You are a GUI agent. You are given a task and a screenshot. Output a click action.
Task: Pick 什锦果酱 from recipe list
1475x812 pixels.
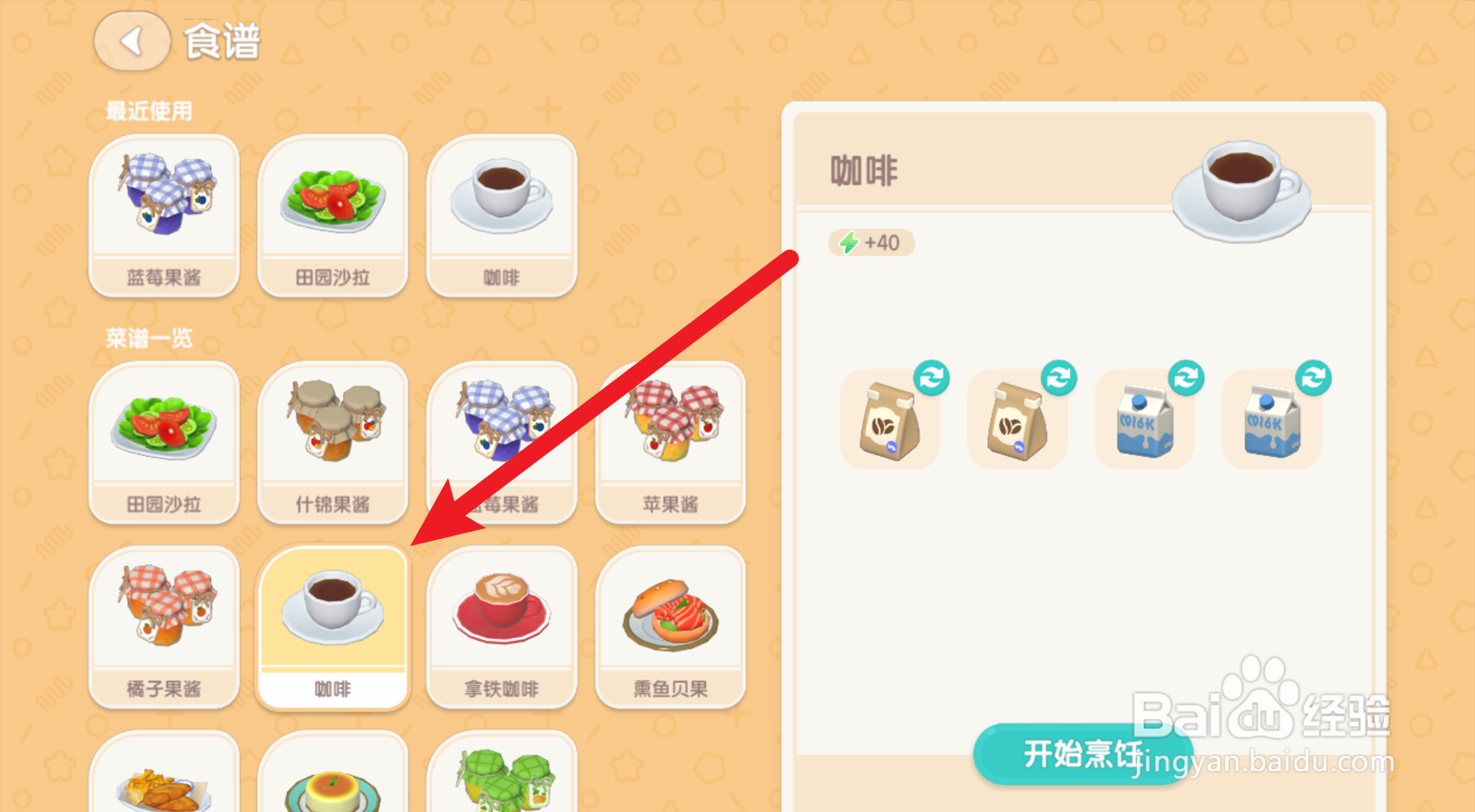pos(333,442)
